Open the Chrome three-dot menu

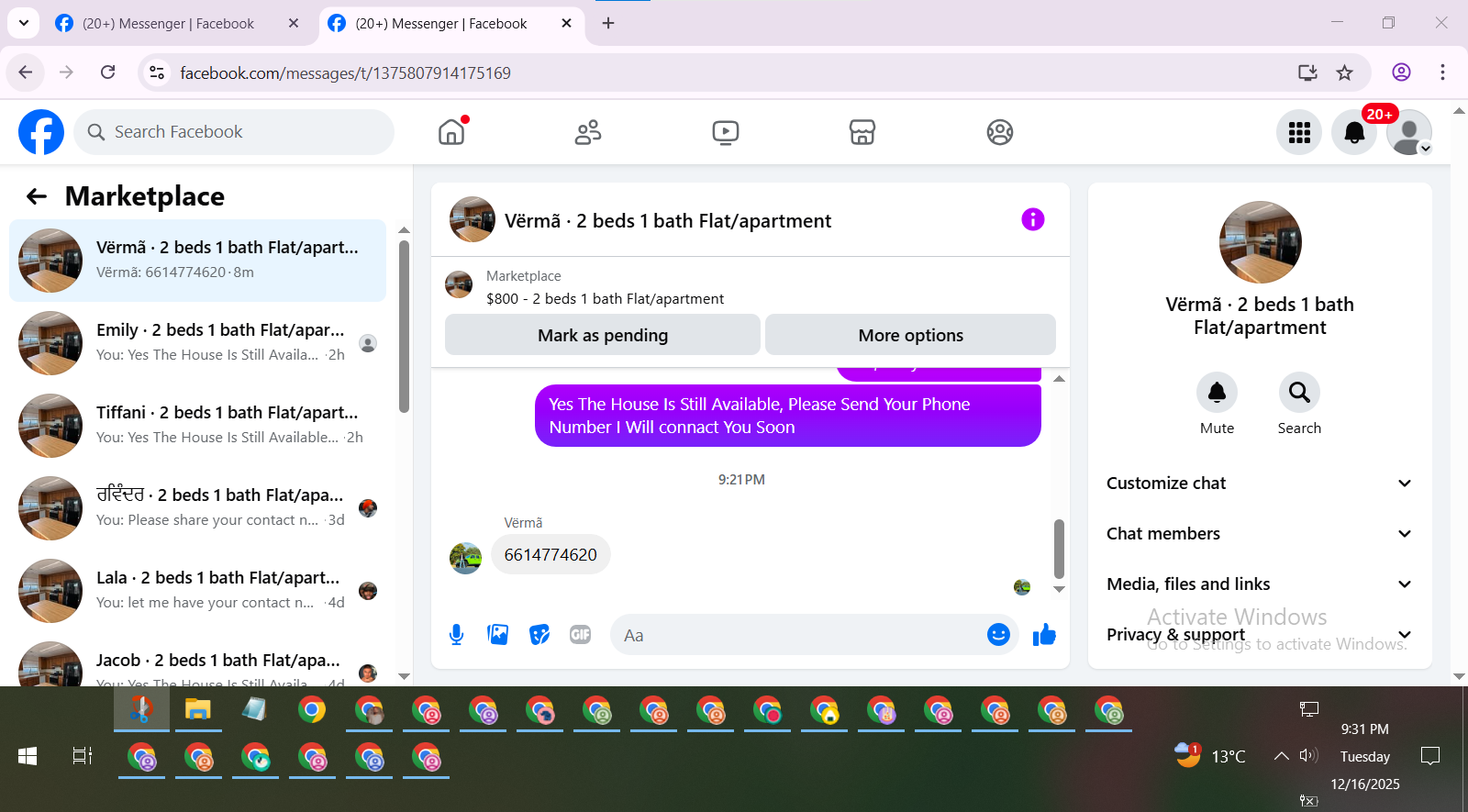pyautogui.click(x=1442, y=72)
